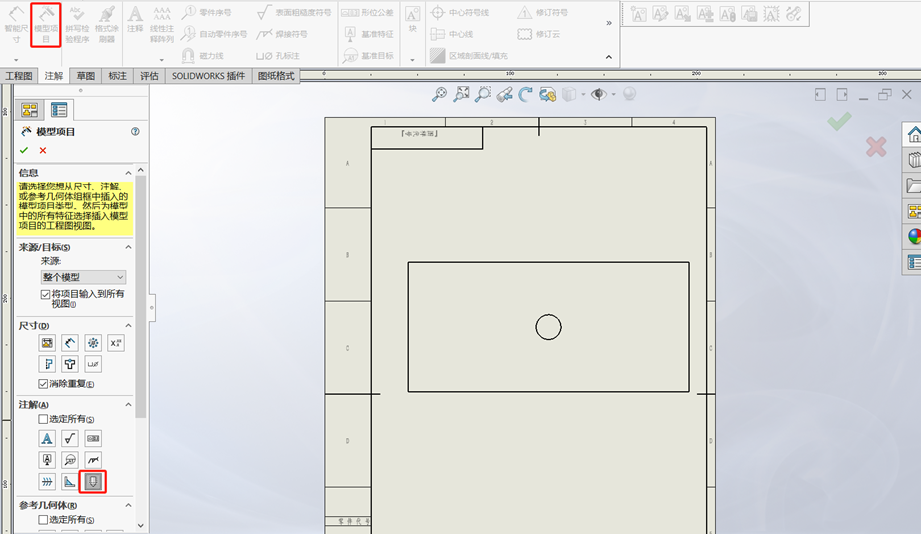Open the 整个模型 source dropdown
Image resolution: width=921 pixels, height=534 pixels.
(83, 277)
